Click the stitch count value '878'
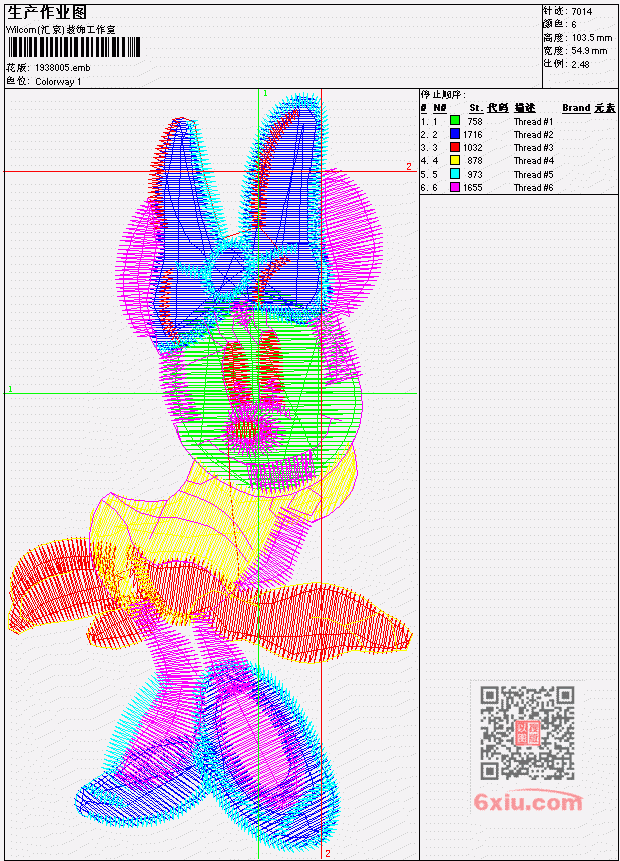The height and width of the screenshot is (861, 620). [x=475, y=161]
